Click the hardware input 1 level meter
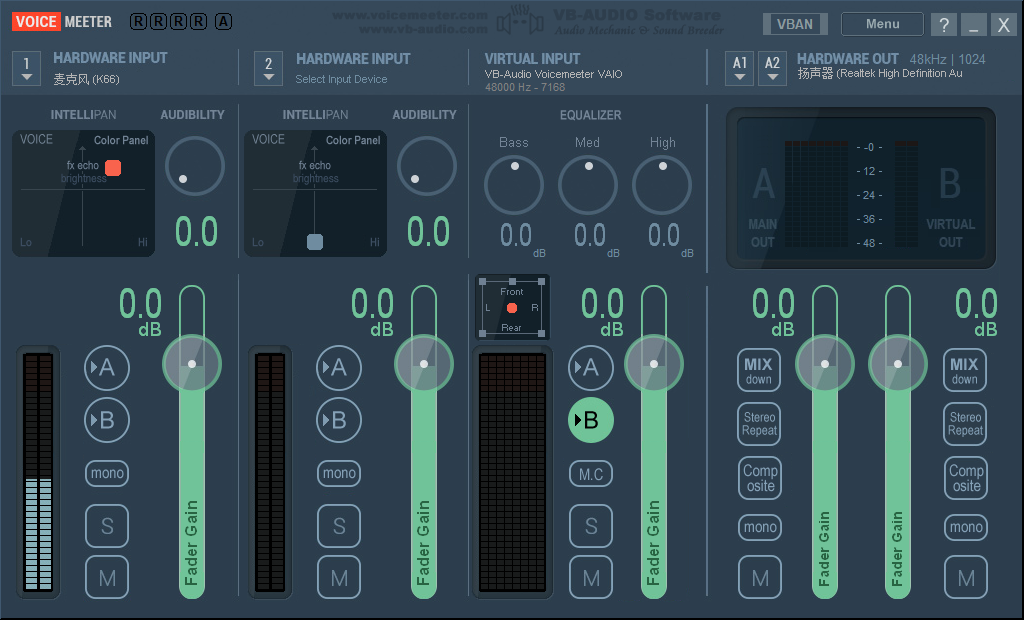 (39, 472)
